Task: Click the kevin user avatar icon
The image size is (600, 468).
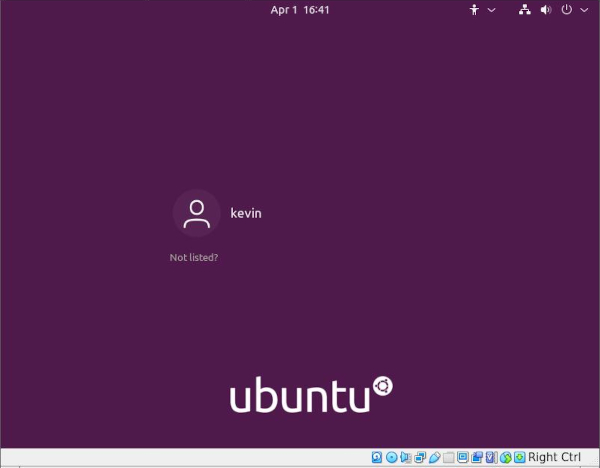Action: (x=197, y=213)
